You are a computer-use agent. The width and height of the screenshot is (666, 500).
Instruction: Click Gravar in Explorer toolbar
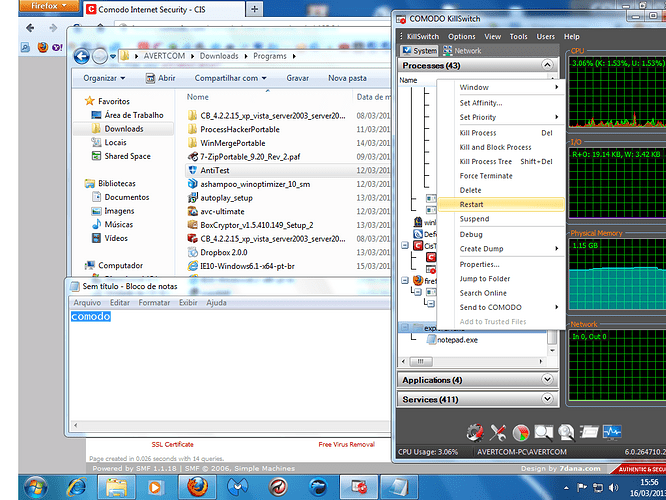coord(297,78)
